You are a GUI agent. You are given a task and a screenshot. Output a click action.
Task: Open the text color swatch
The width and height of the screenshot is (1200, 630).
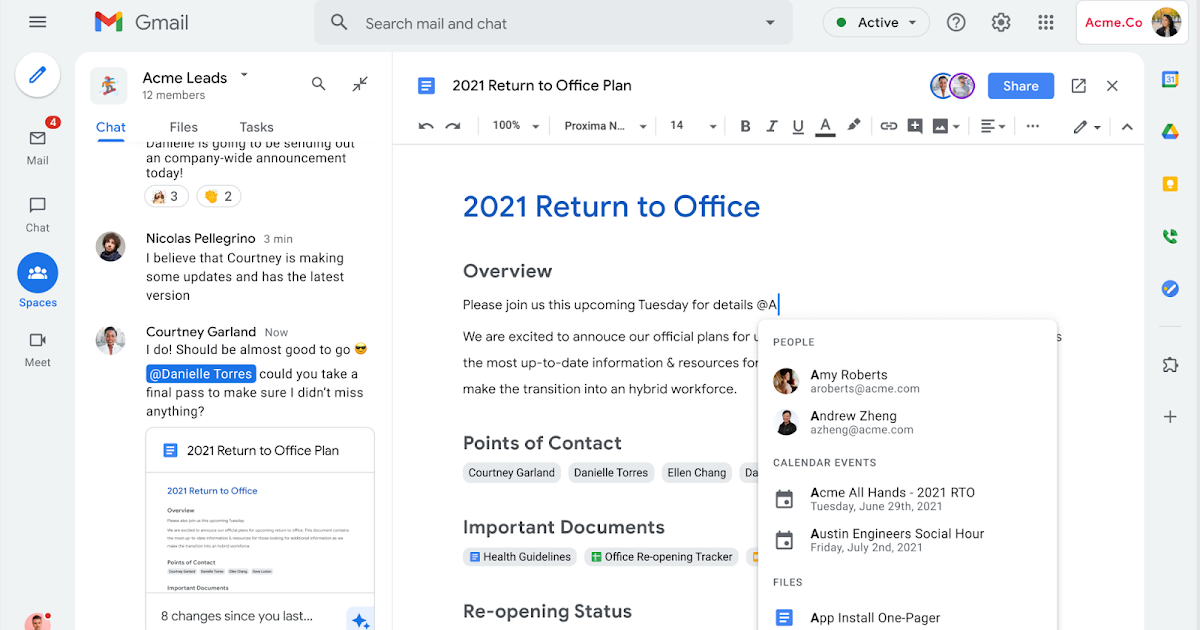pos(824,126)
